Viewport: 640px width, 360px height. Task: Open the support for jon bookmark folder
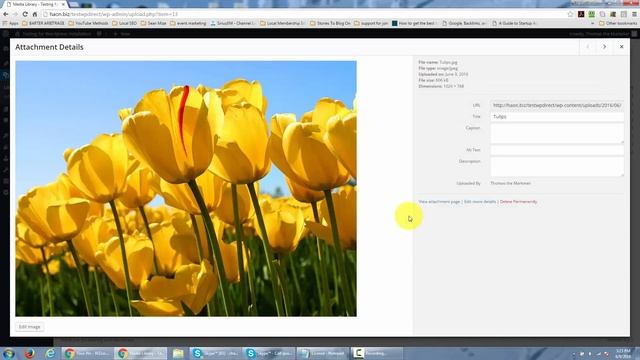371,23
